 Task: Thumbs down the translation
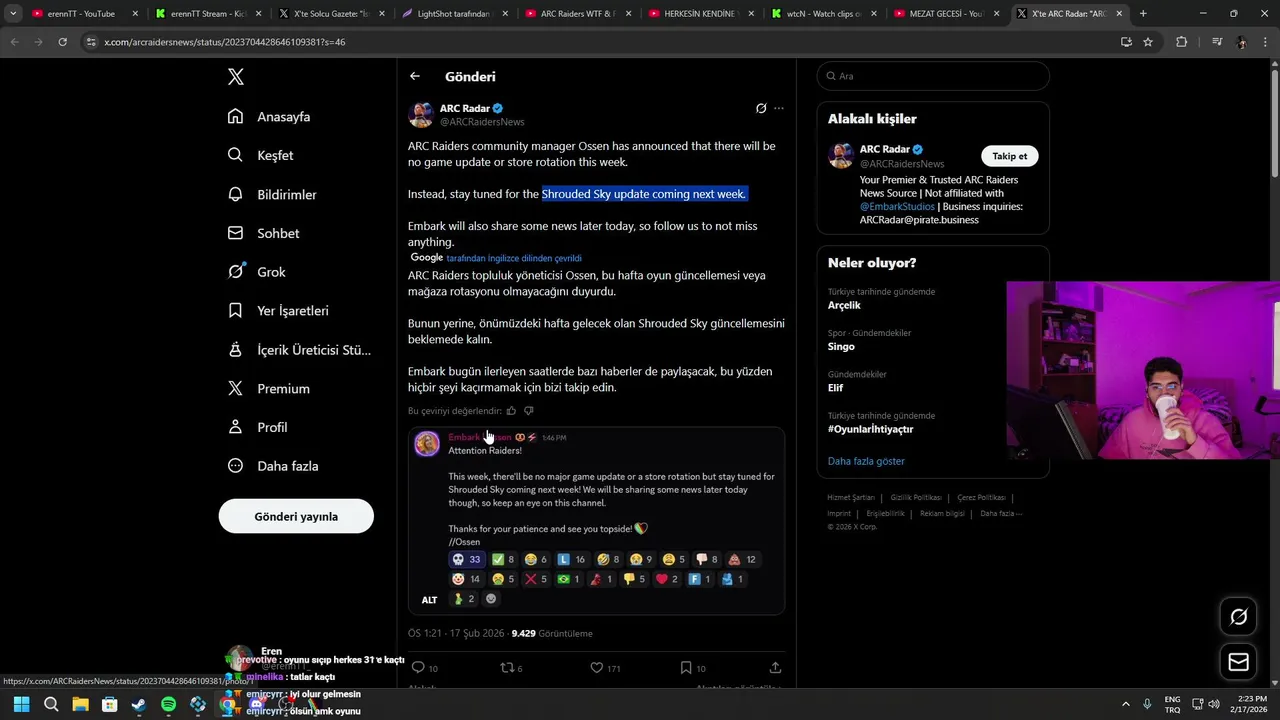(x=529, y=411)
